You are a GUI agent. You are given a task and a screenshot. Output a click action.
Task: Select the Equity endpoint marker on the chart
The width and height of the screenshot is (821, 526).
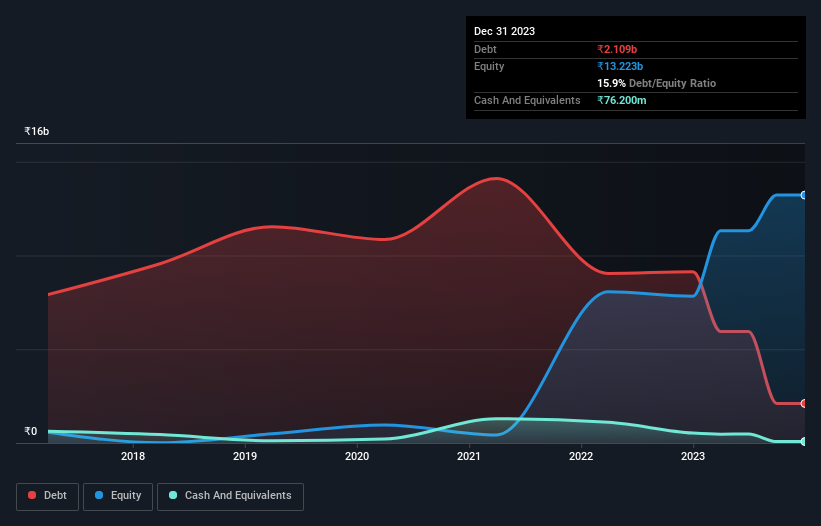tap(803, 195)
